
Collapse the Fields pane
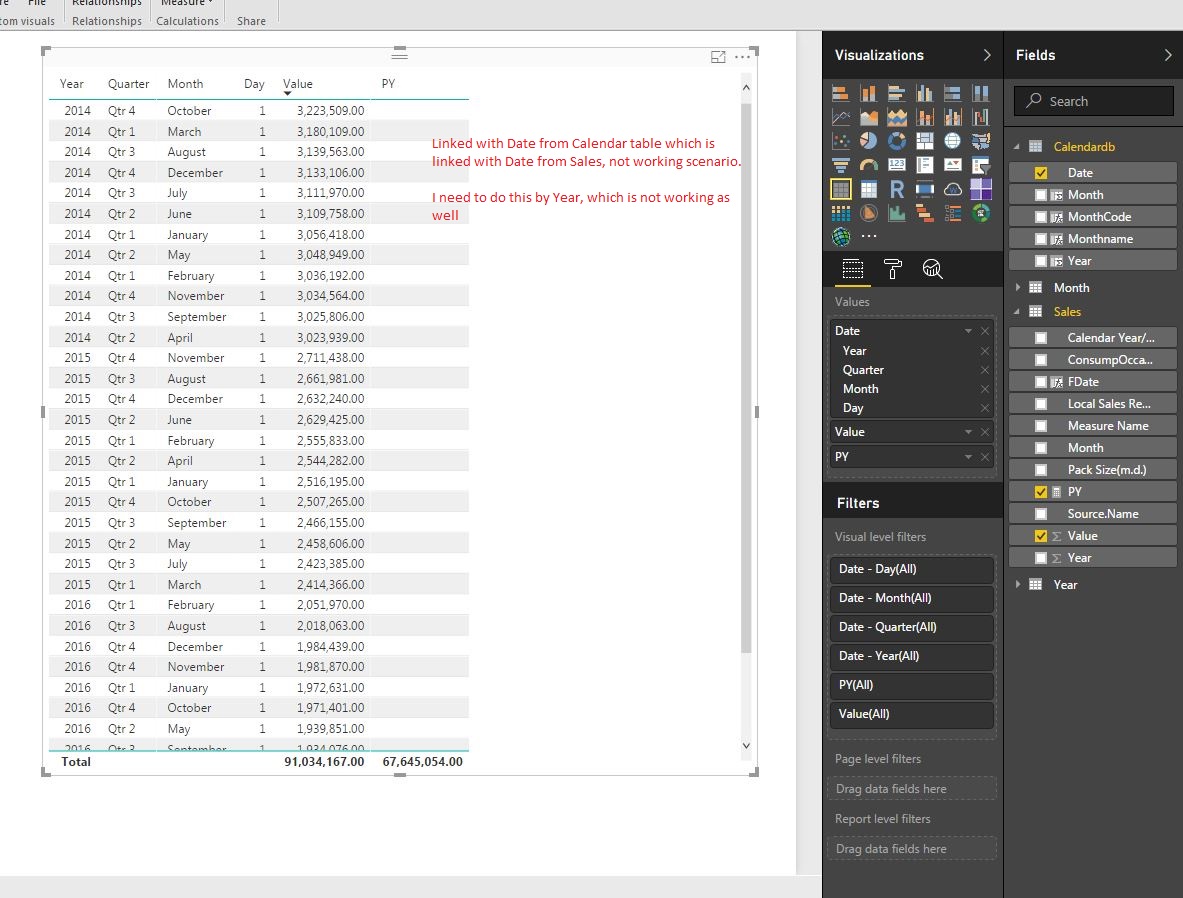click(1167, 55)
